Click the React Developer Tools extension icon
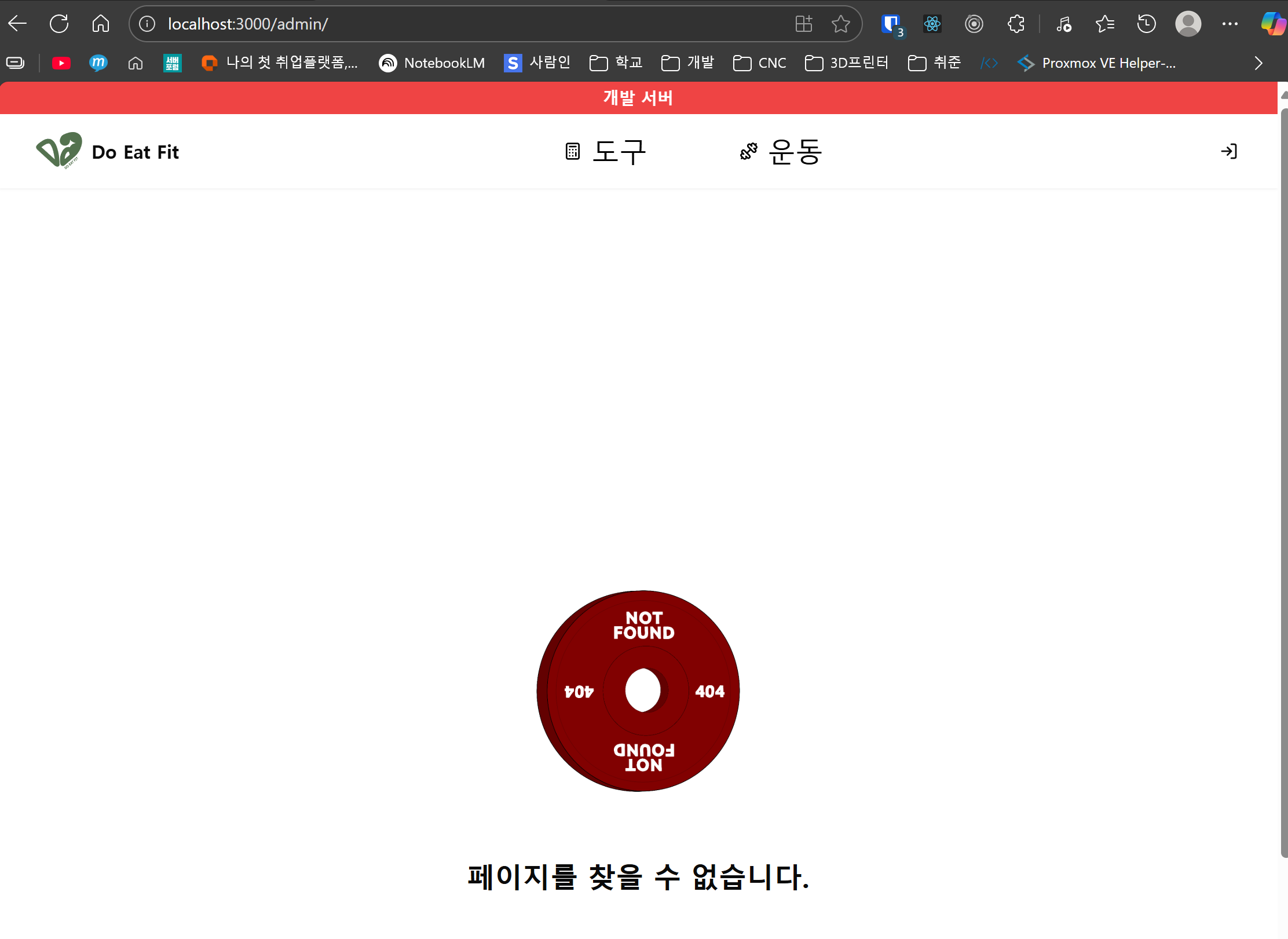The height and width of the screenshot is (939, 1288). [932, 24]
